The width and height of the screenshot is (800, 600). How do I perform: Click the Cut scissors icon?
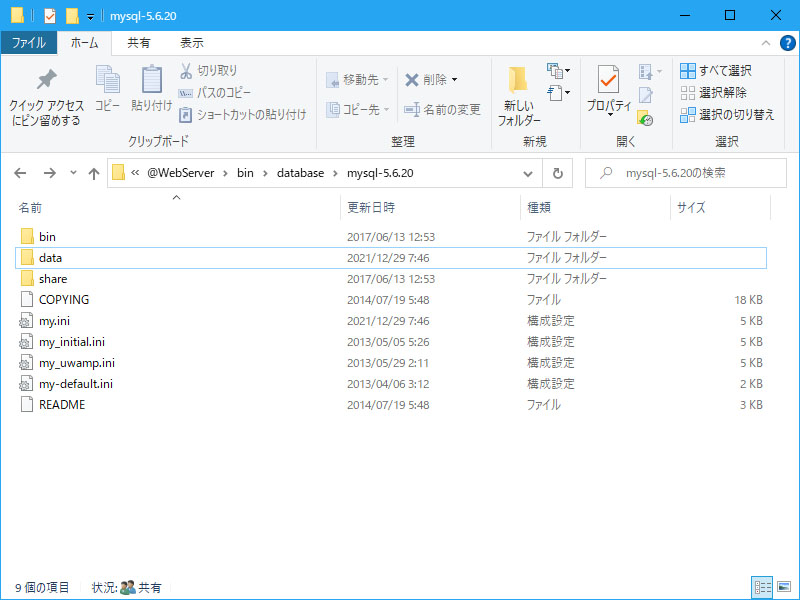tap(186, 70)
